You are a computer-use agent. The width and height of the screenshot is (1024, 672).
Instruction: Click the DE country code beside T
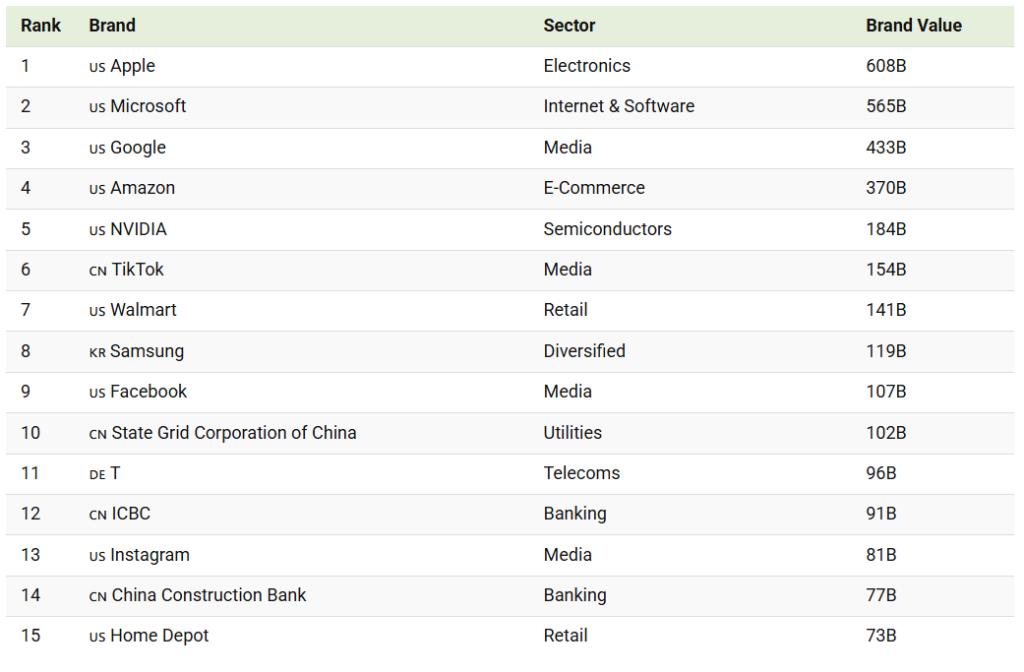(x=97, y=475)
